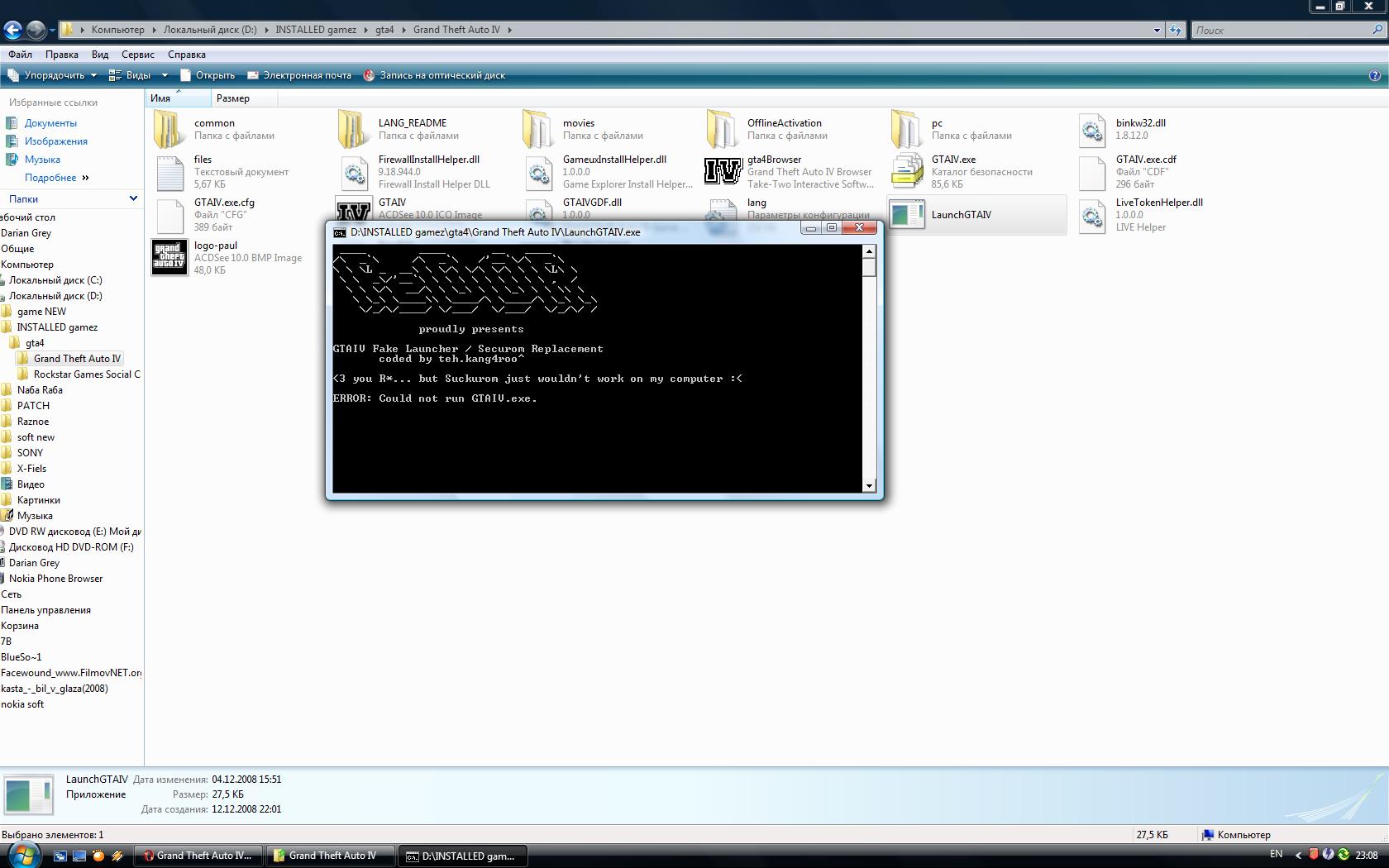Open the Сервис menu
1389x868 pixels.
138,55
